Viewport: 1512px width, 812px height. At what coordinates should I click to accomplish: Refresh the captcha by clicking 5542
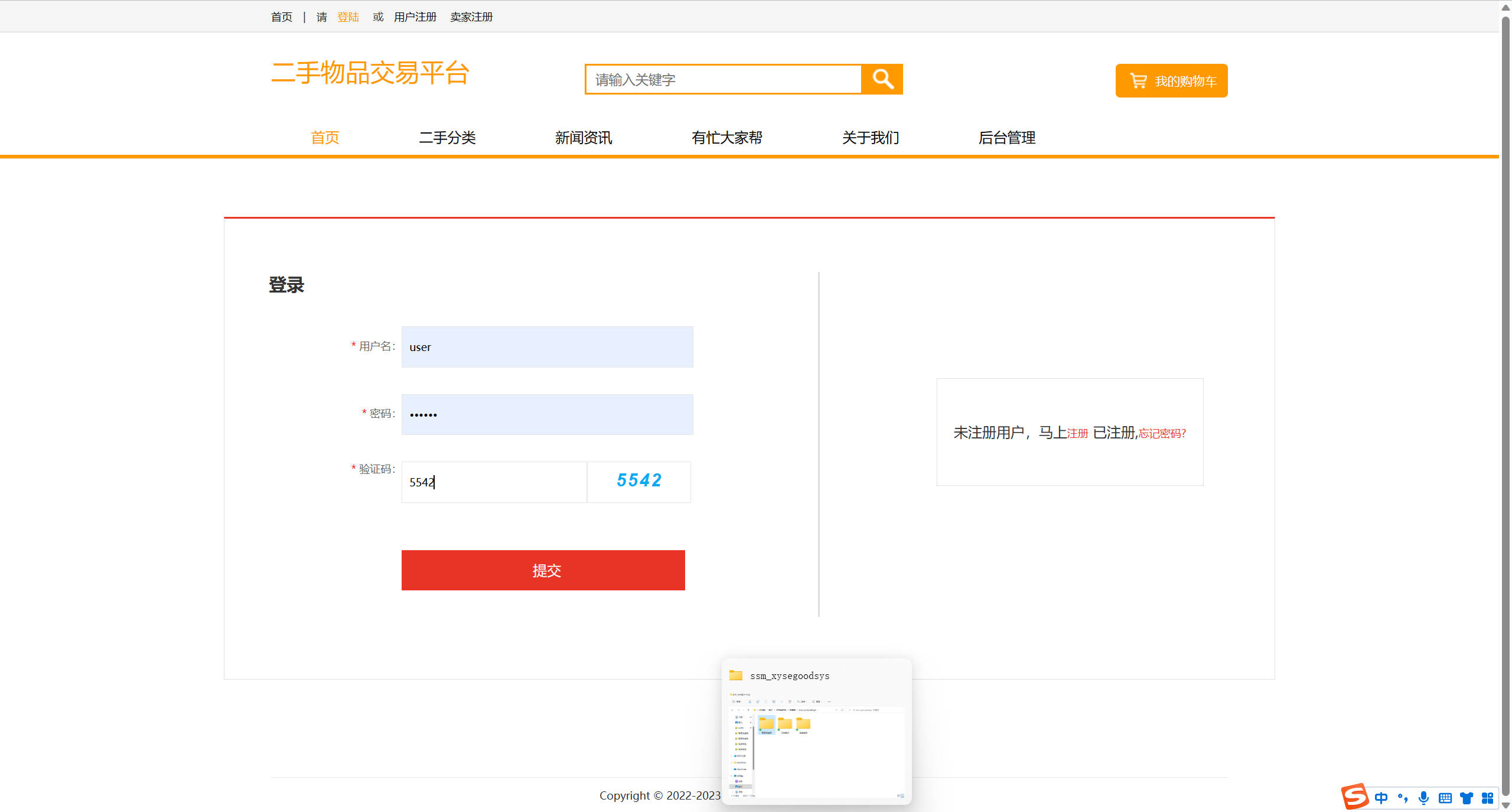click(638, 481)
